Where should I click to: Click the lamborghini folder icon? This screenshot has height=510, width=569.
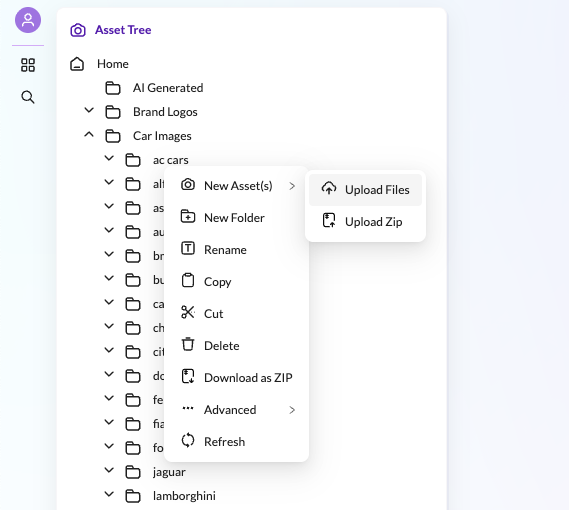[133, 496]
